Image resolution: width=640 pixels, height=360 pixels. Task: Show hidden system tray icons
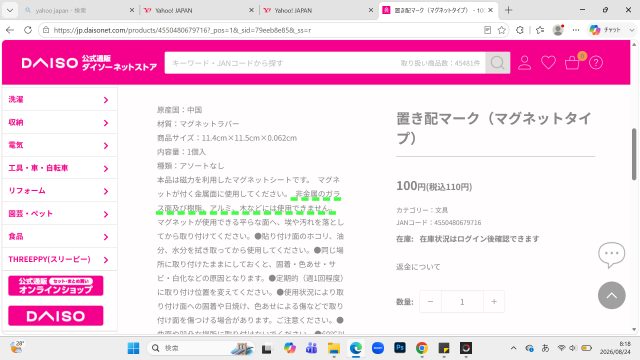click(513, 348)
